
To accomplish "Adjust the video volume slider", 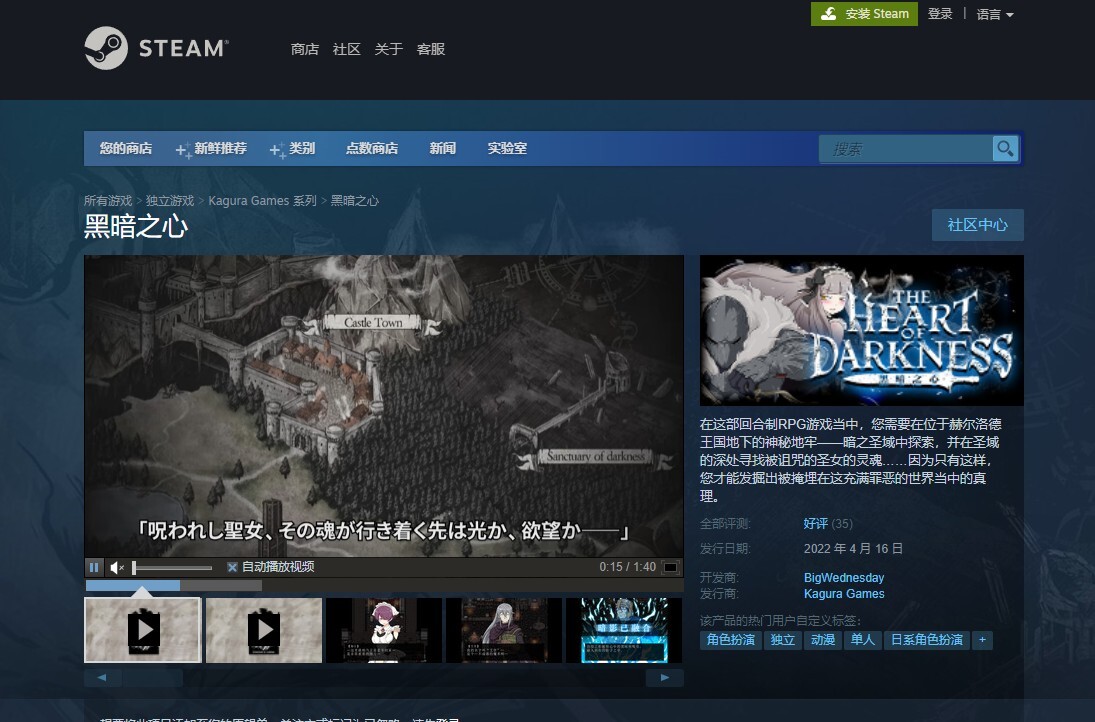I will [172, 568].
